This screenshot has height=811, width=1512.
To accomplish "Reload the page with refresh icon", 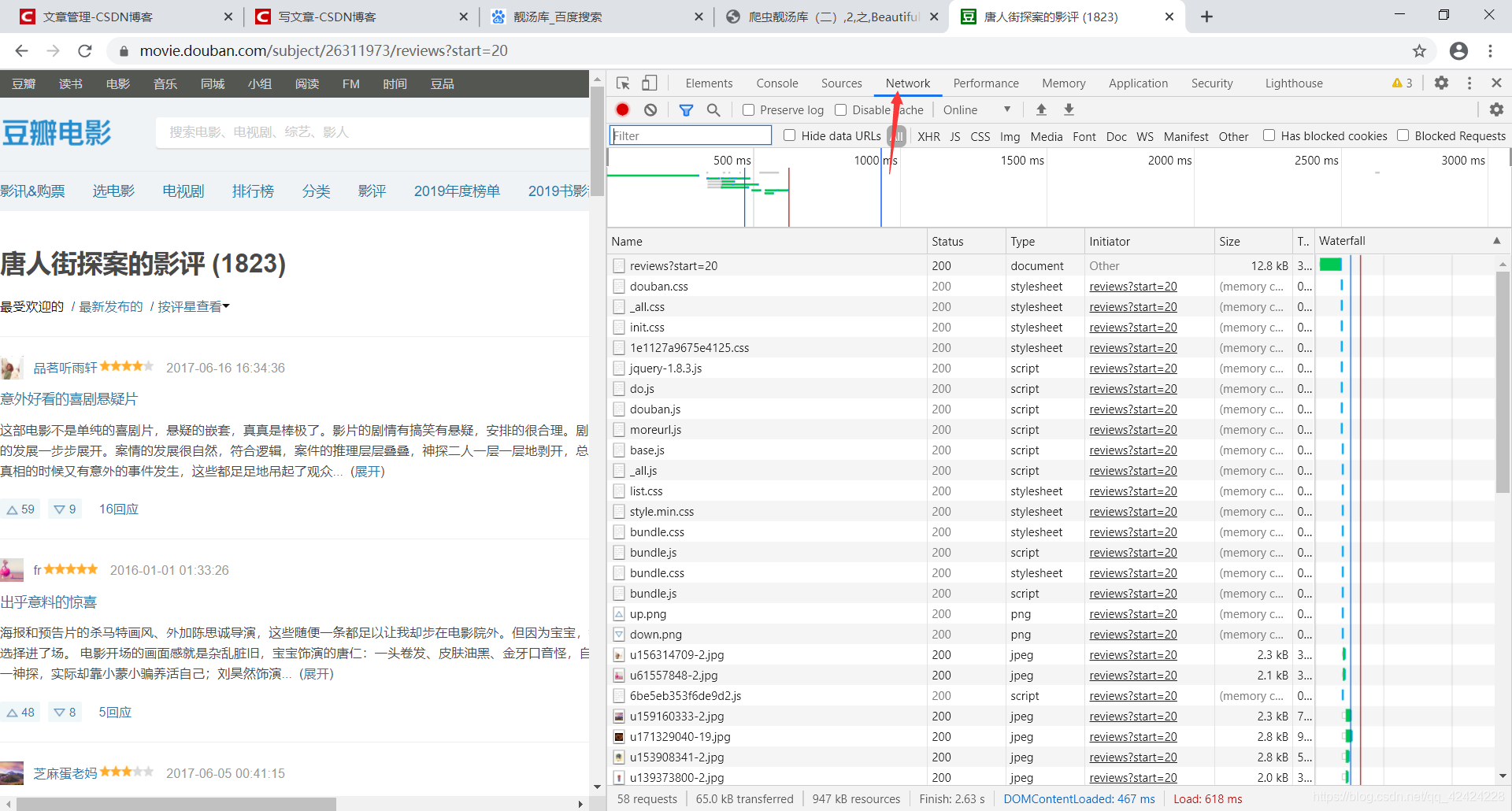I will point(85,51).
